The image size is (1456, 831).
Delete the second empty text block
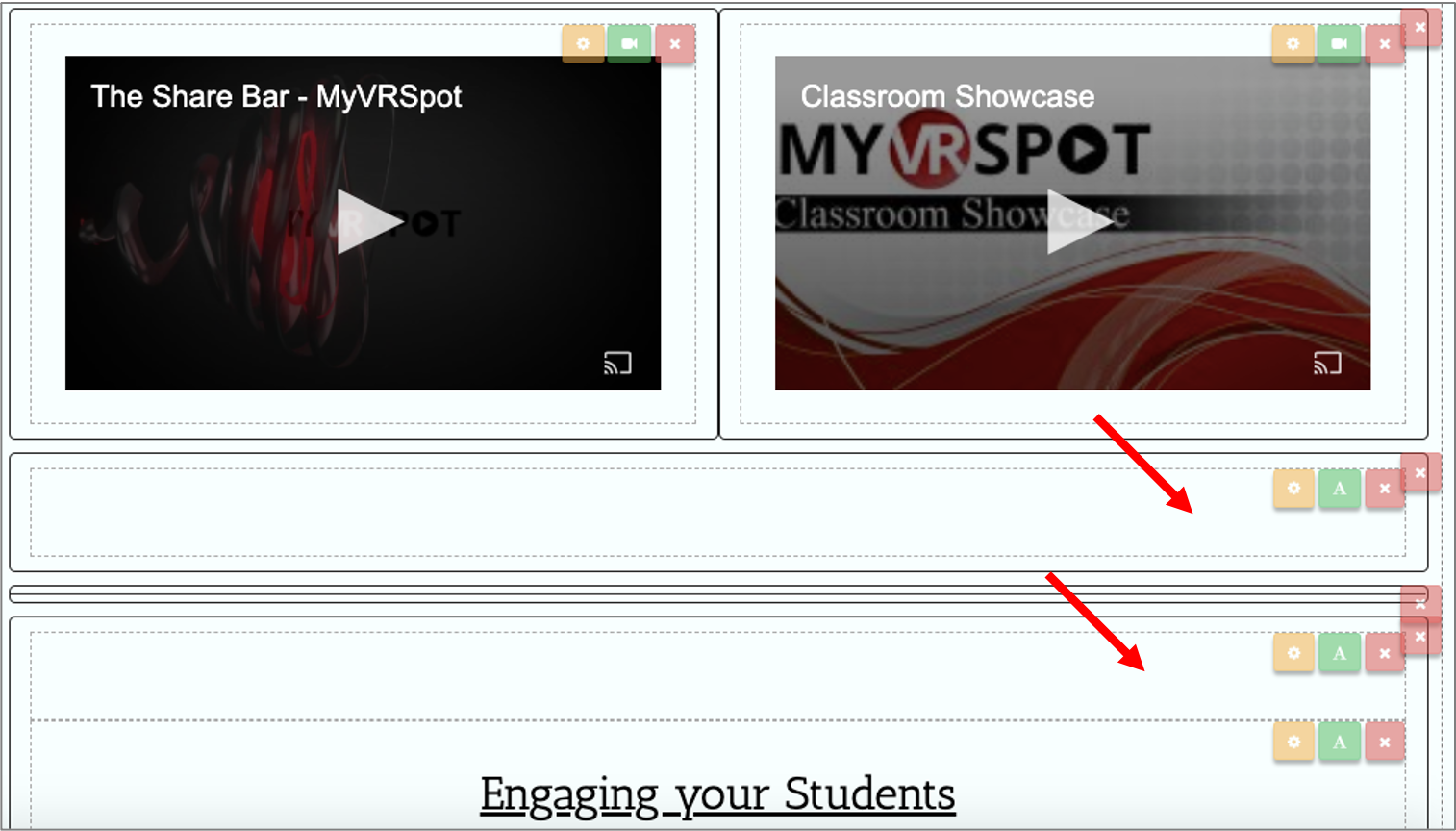coord(1385,653)
